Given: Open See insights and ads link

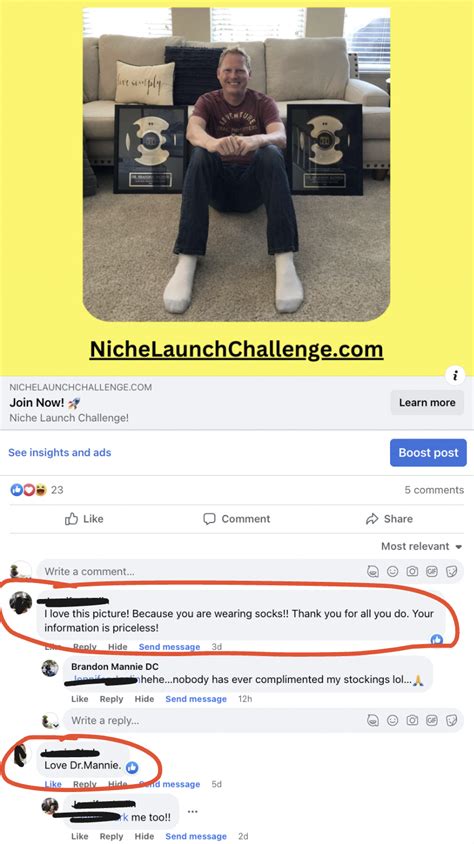Looking at the screenshot, I should [60, 453].
